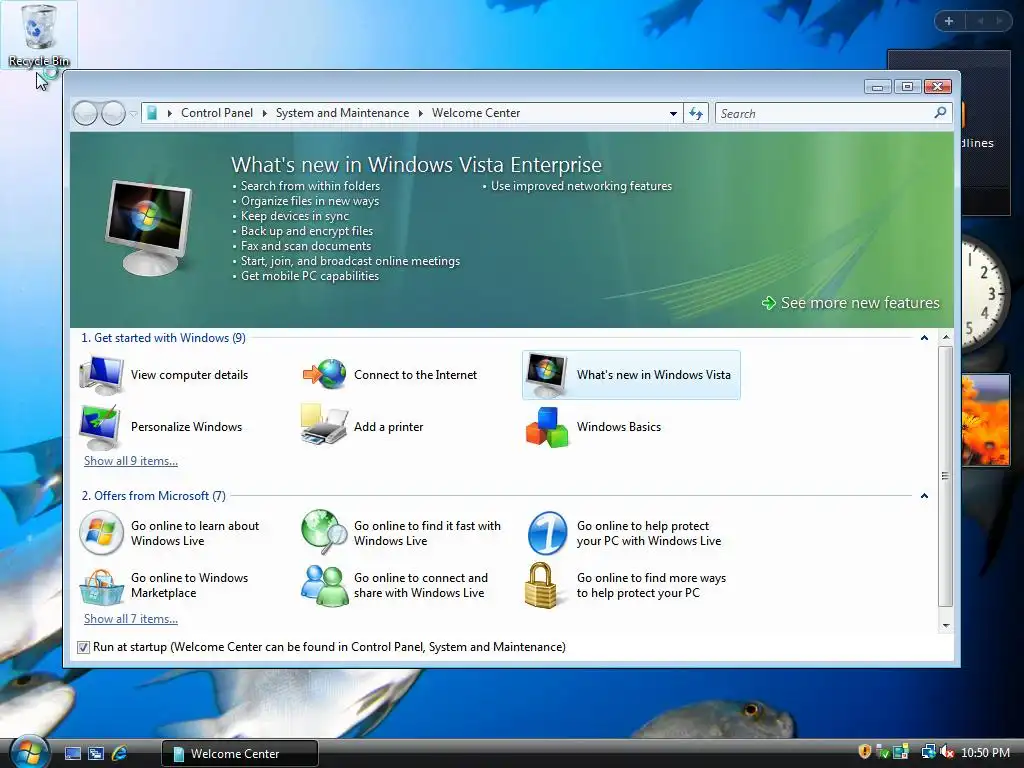Screen dimensions: 1024x768
Task: Click the Windows Start orb
Action: point(29,753)
